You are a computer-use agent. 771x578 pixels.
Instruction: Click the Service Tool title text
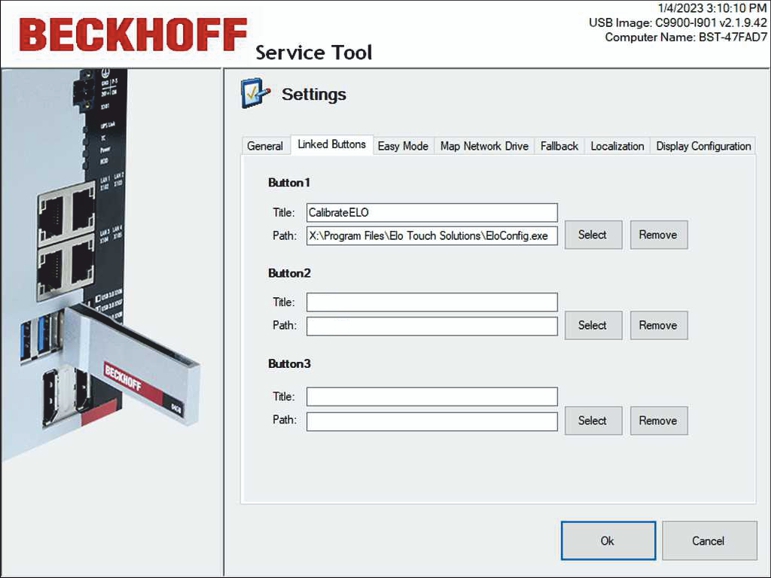314,52
